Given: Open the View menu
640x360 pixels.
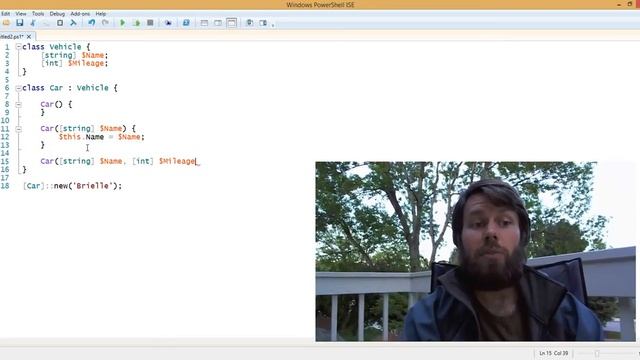Looking at the screenshot, I should (21, 14).
